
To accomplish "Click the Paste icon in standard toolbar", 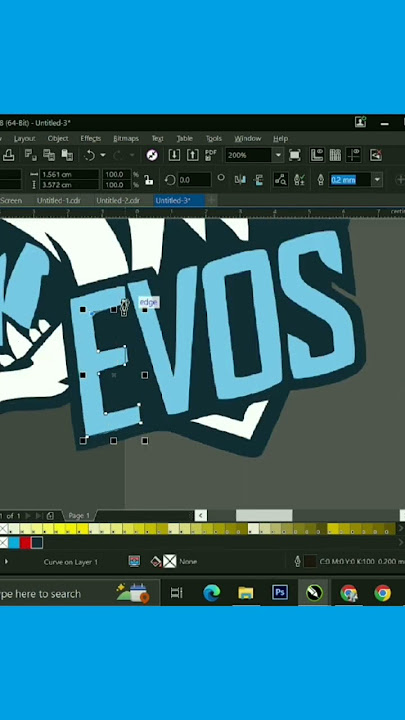I will (67, 155).
